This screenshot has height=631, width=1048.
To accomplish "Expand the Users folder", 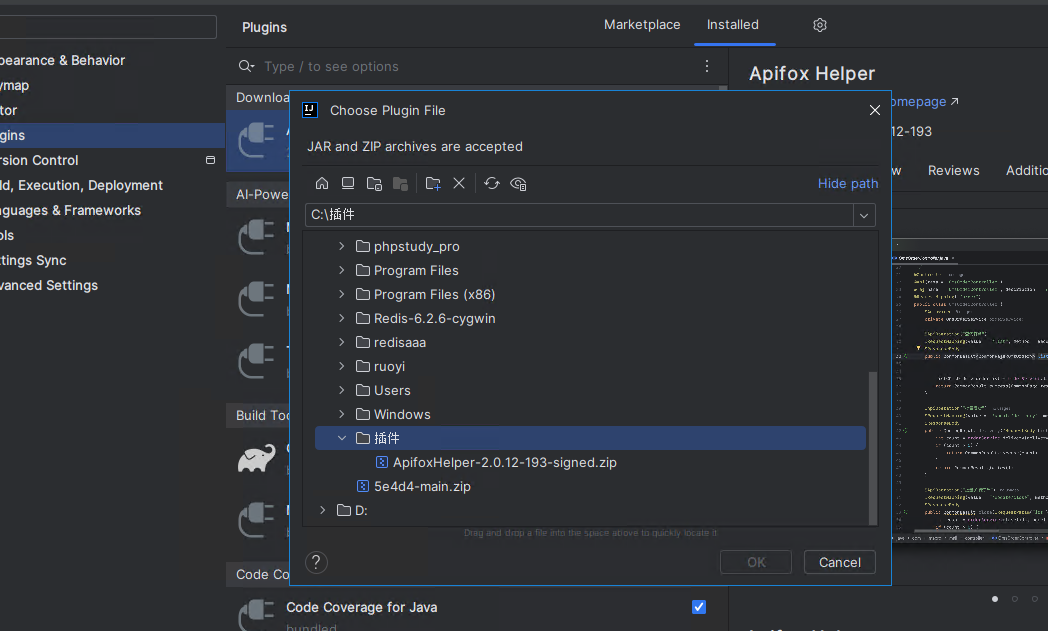I will 342,390.
